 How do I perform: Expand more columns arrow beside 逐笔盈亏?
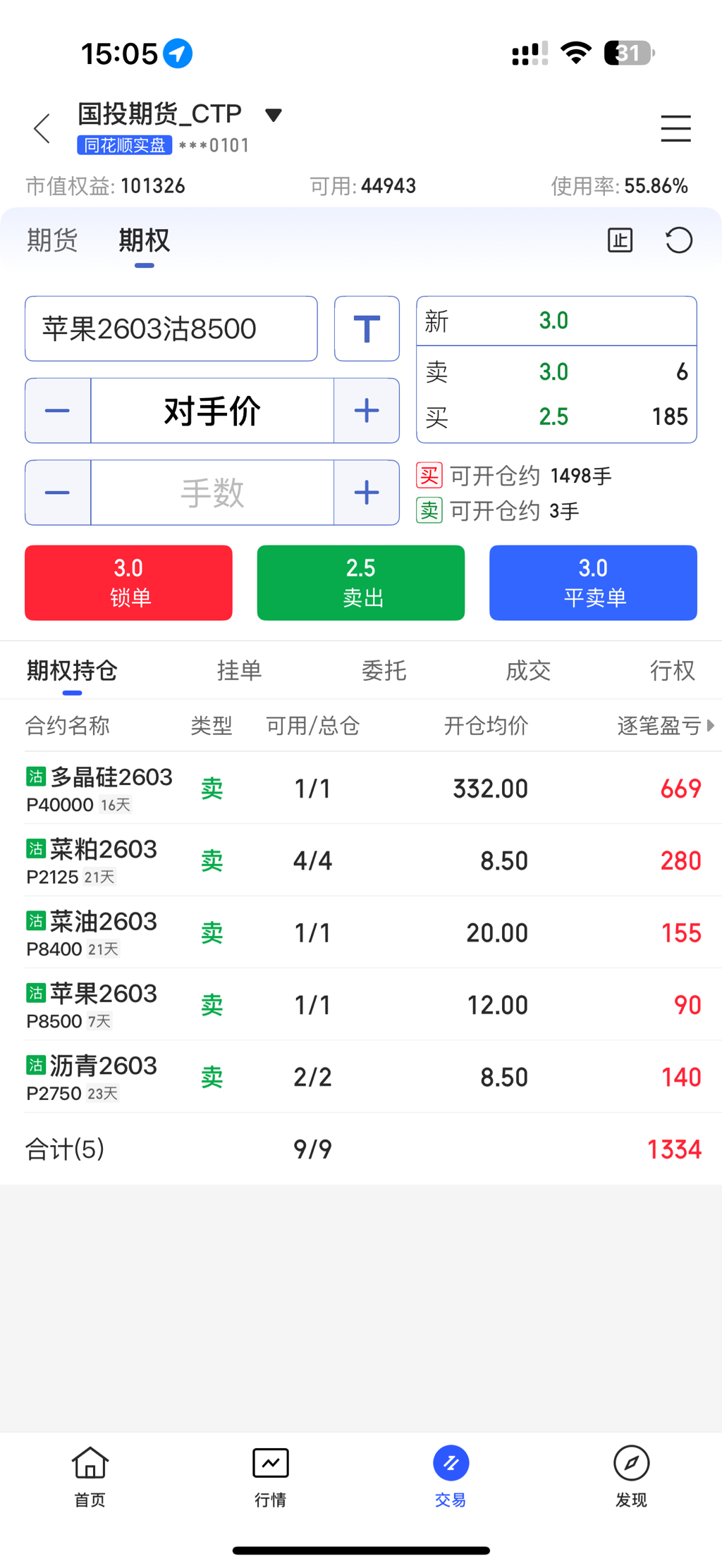pos(711,725)
